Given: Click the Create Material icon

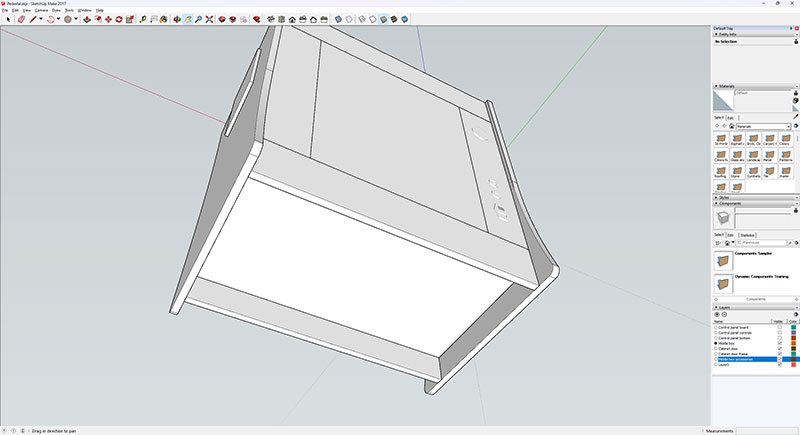Looking at the screenshot, I should (795, 101).
